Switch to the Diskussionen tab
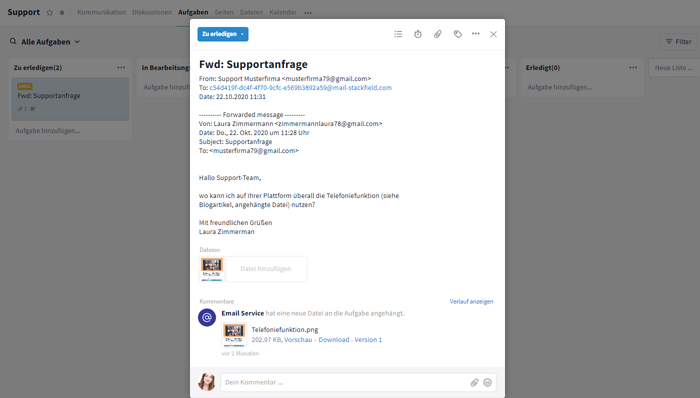The height and width of the screenshot is (398, 700). (152, 12)
